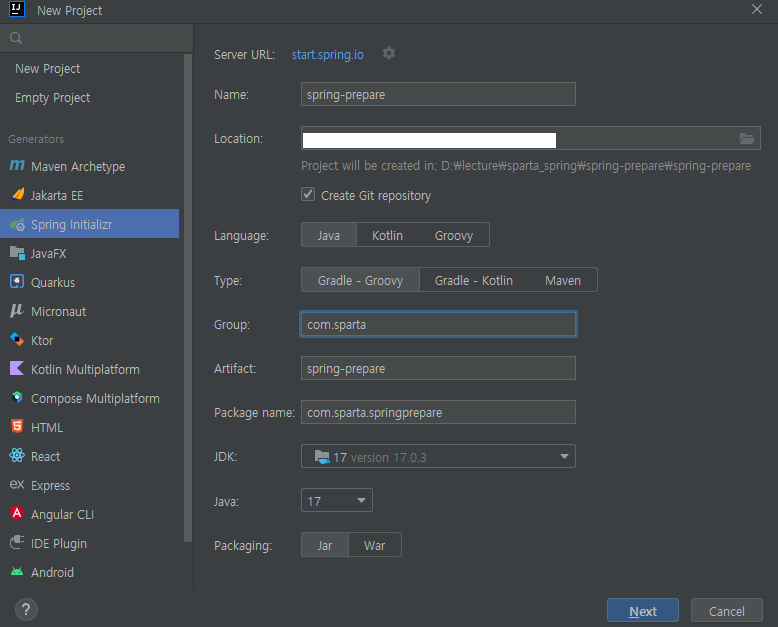Click the Express ex icon

coord(17,485)
